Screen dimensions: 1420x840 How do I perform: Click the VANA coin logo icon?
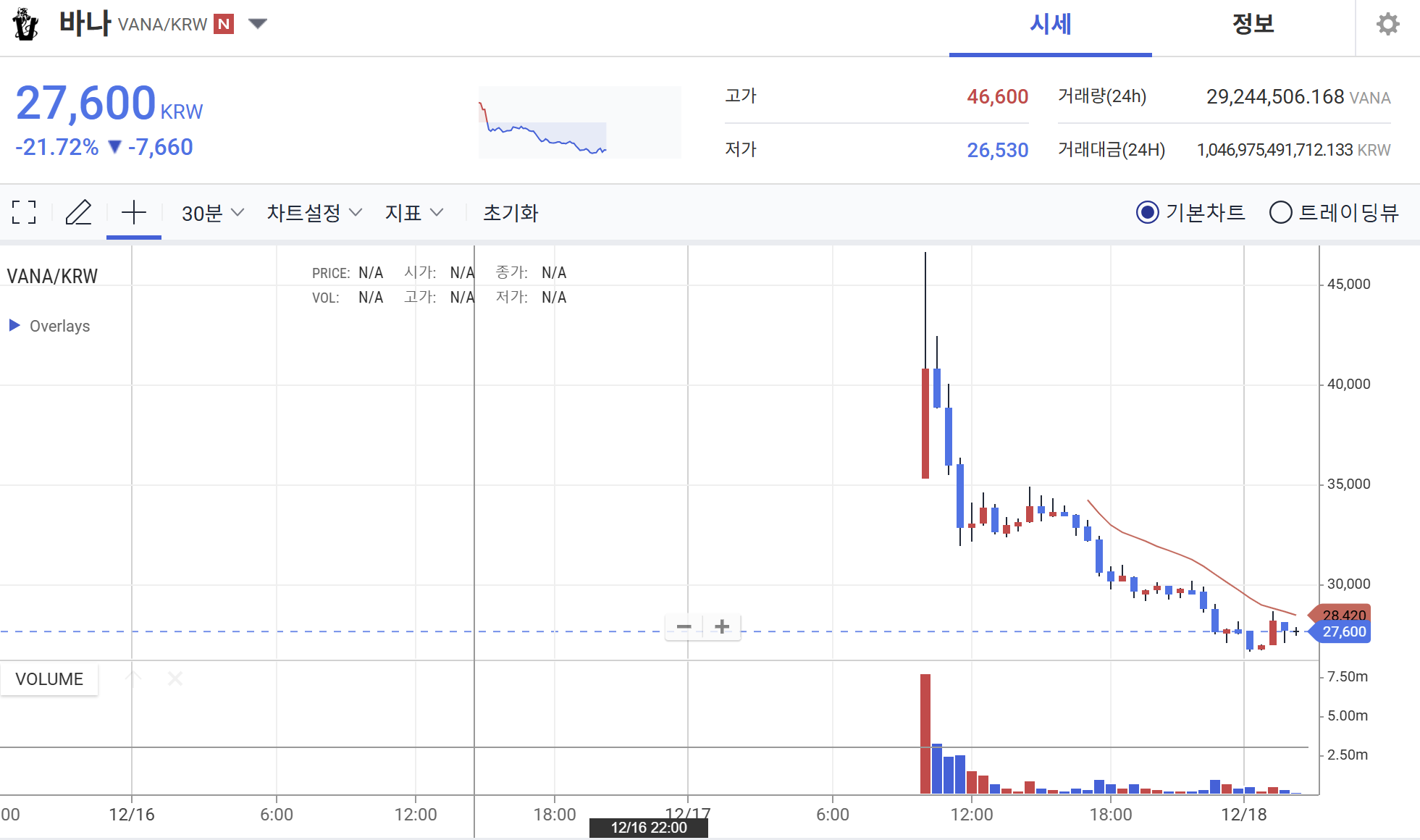pyautogui.click(x=26, y=25)
